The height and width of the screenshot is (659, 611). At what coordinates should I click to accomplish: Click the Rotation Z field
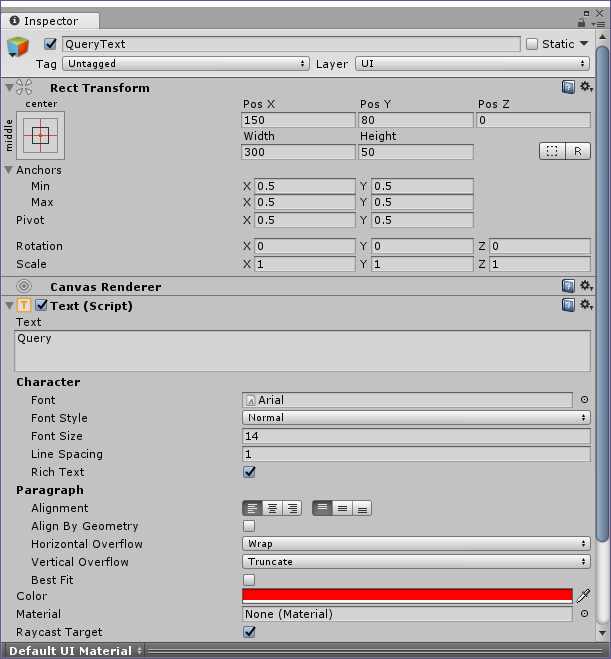point(540,246)
